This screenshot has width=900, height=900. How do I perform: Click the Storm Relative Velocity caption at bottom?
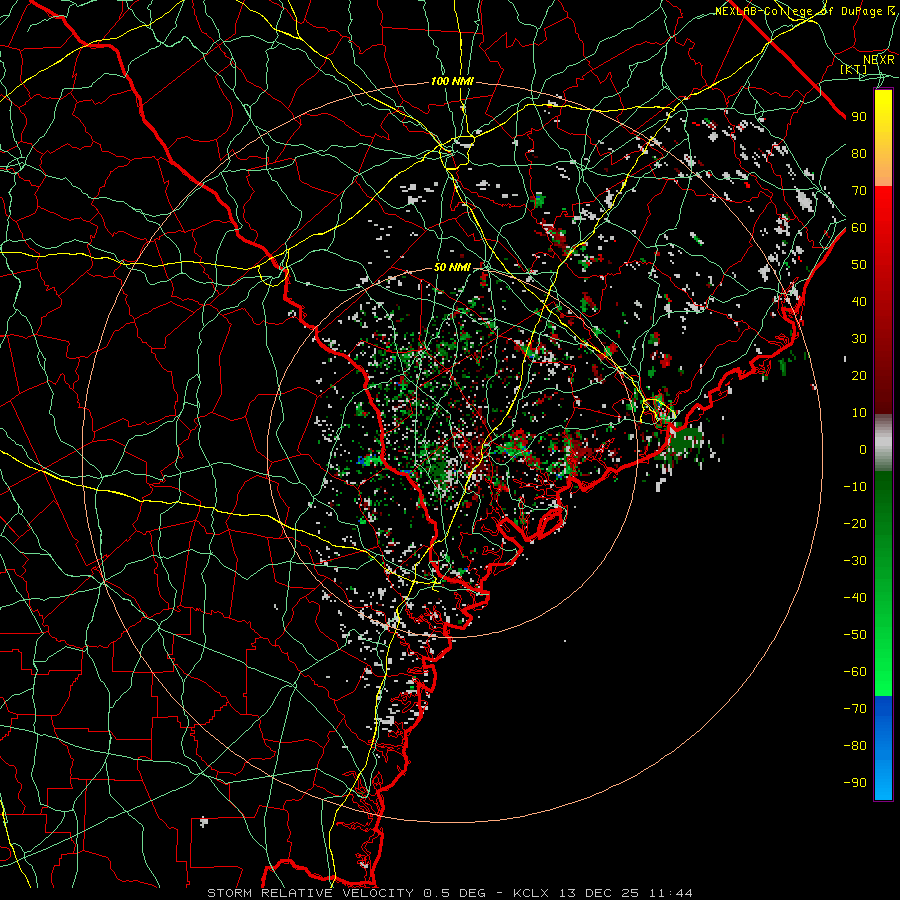[449, 893]
